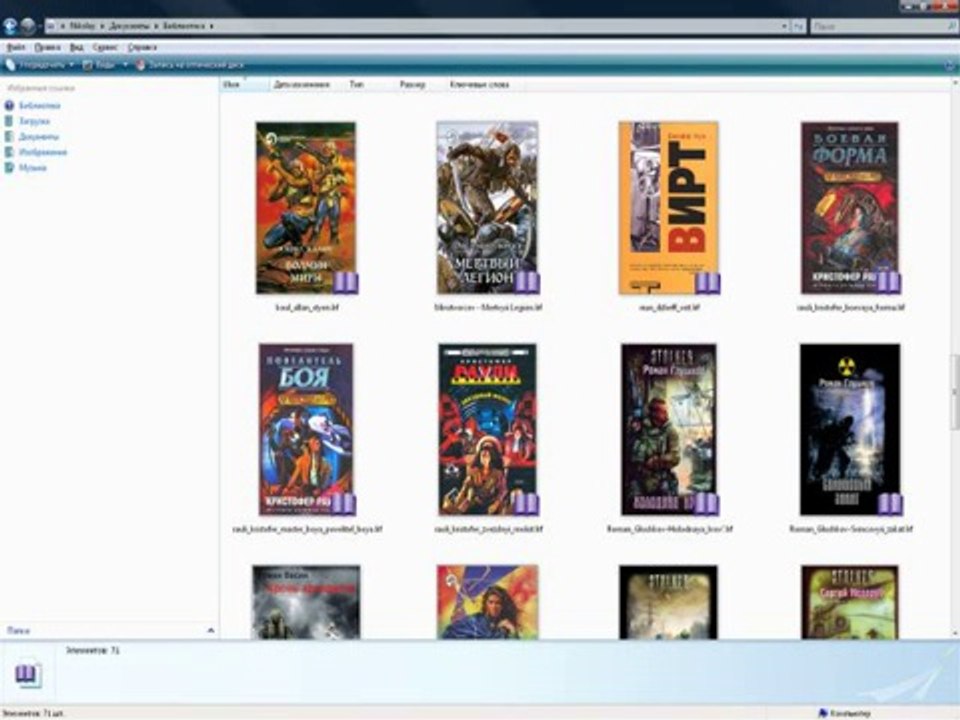Click the Изображения sidebar folder icon

[x=9, y=152]
